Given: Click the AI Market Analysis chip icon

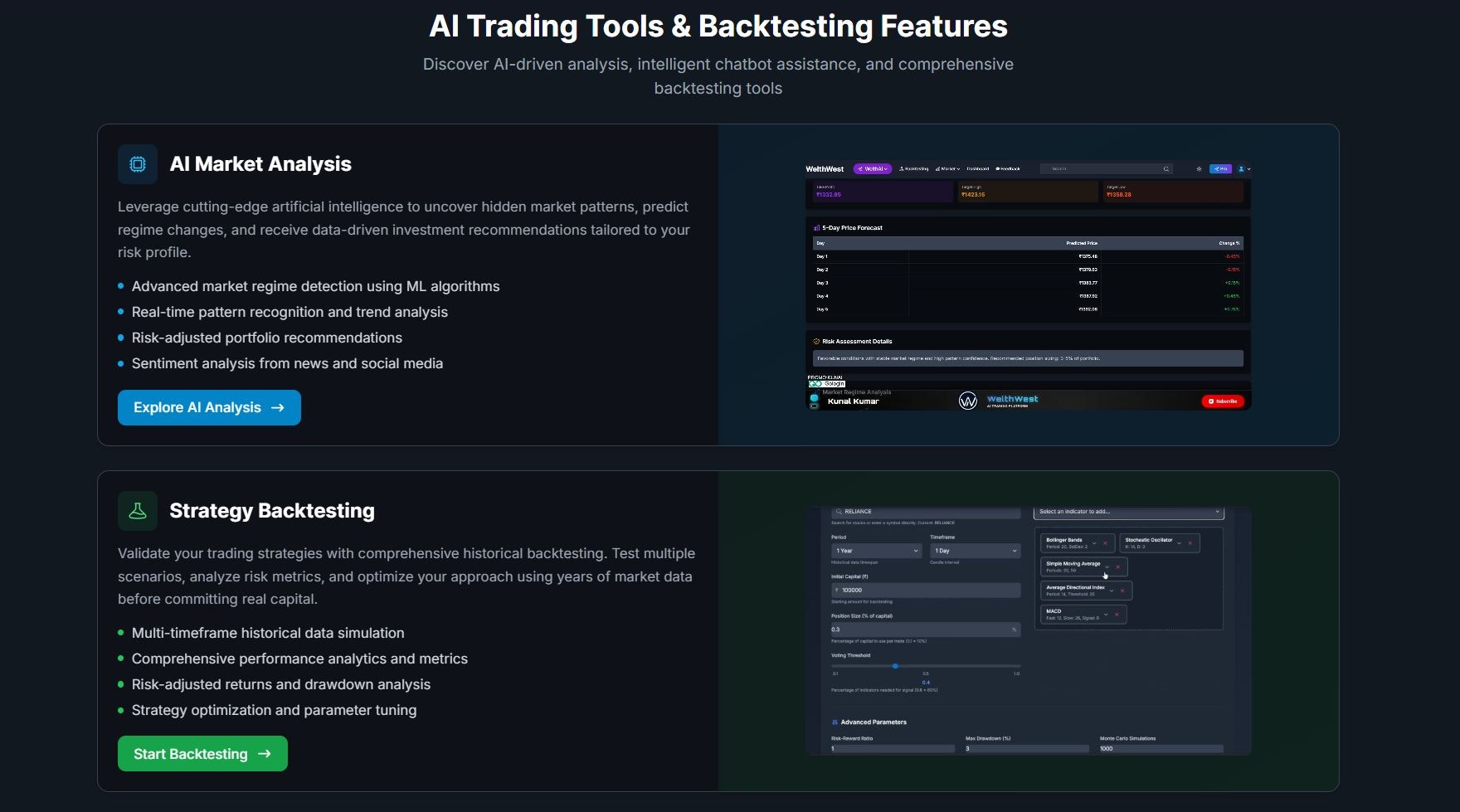Looking at the screenshot, I should pyautogui.click(x=138, y=164).
